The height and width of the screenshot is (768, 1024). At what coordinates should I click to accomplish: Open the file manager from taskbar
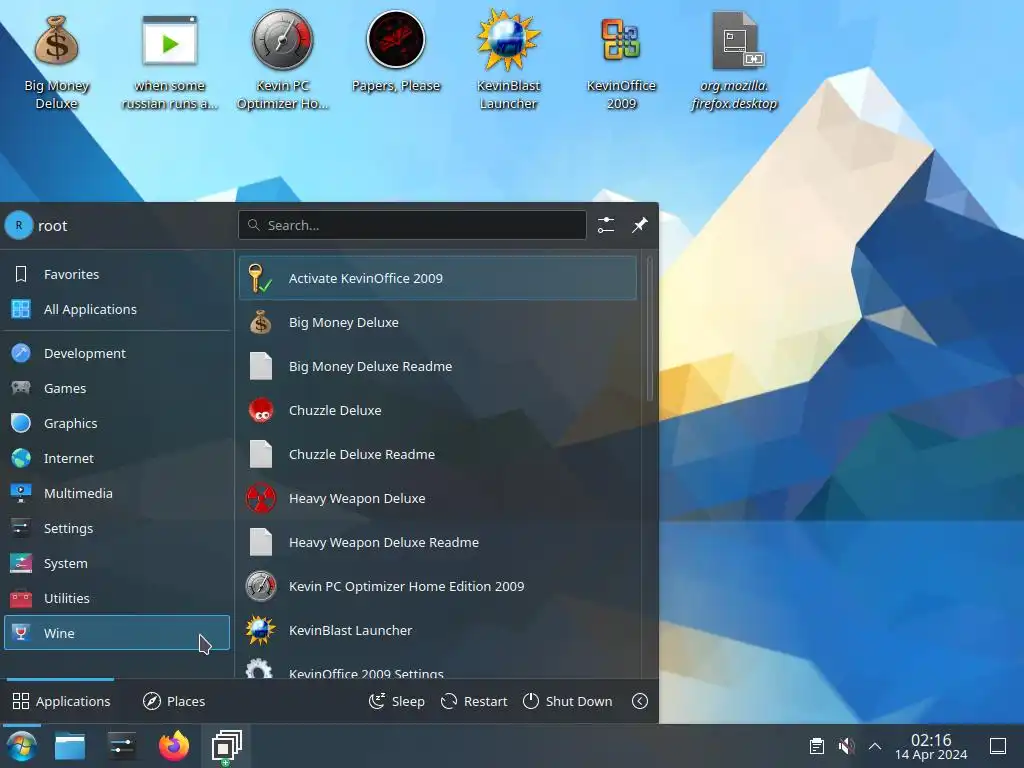[70, 746]
